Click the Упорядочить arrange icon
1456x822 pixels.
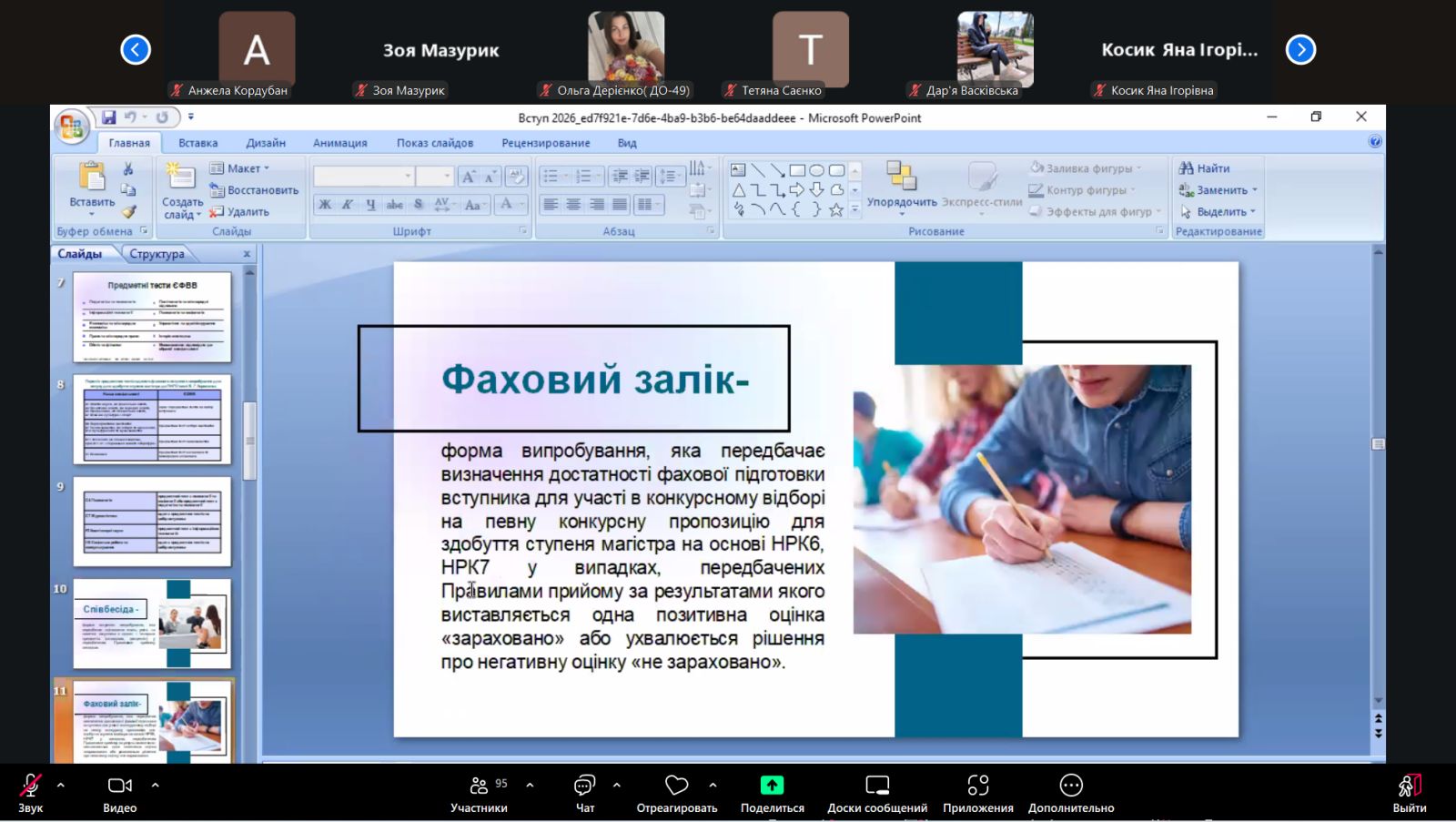[901, 178]
